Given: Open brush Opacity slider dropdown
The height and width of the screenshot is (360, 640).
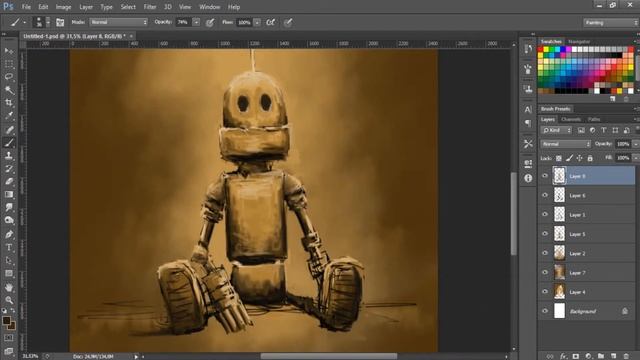Looking at the screenshot, I should click(x=196, y=22).
